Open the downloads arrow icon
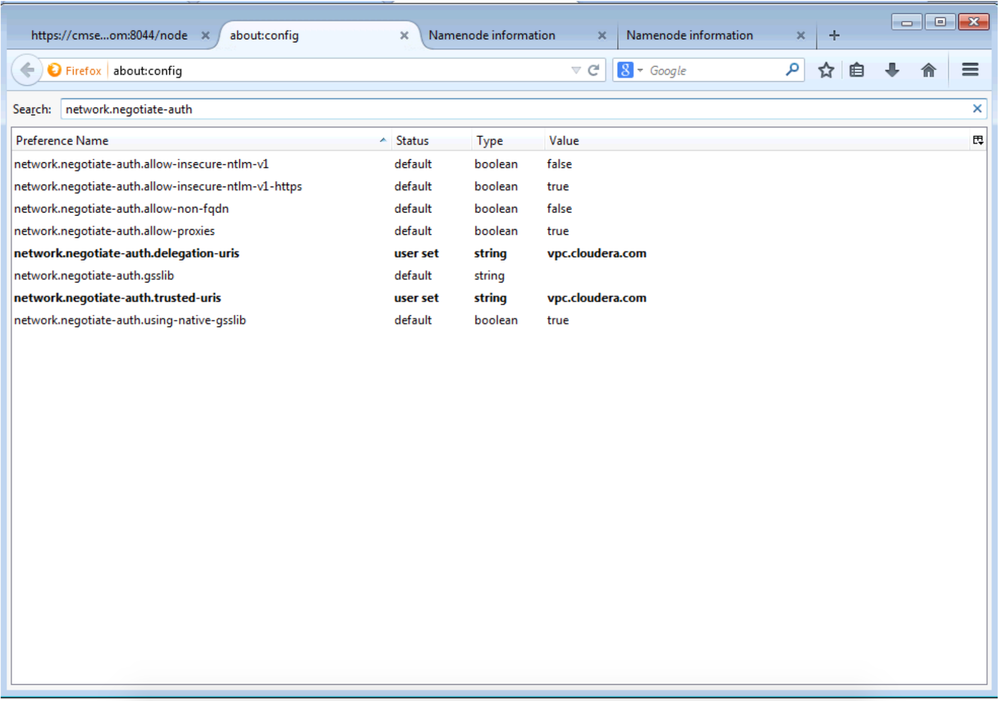 pyautogui.click(x=892, y=70)
